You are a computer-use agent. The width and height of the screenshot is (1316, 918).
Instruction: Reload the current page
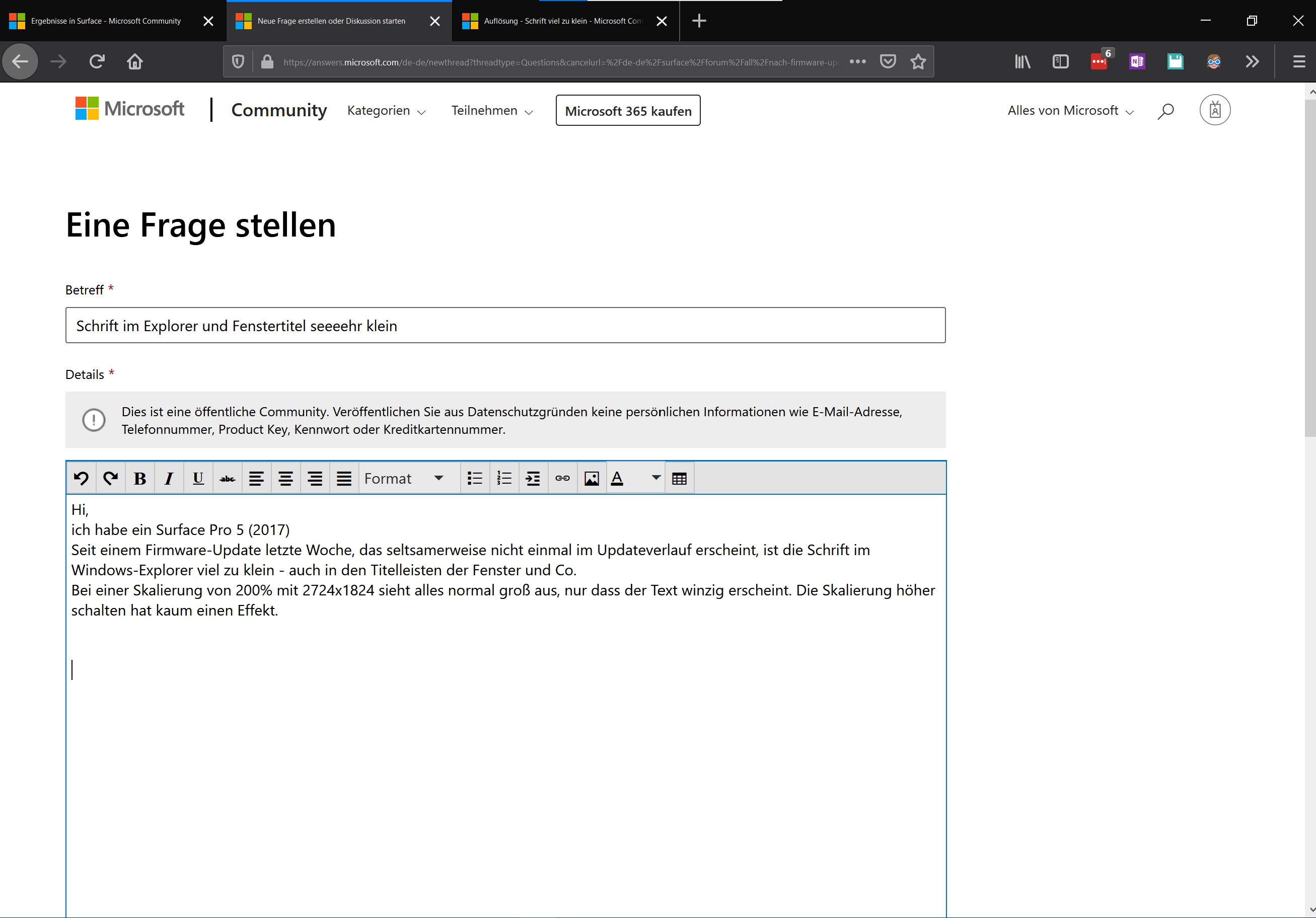click(x=97, y=61)
